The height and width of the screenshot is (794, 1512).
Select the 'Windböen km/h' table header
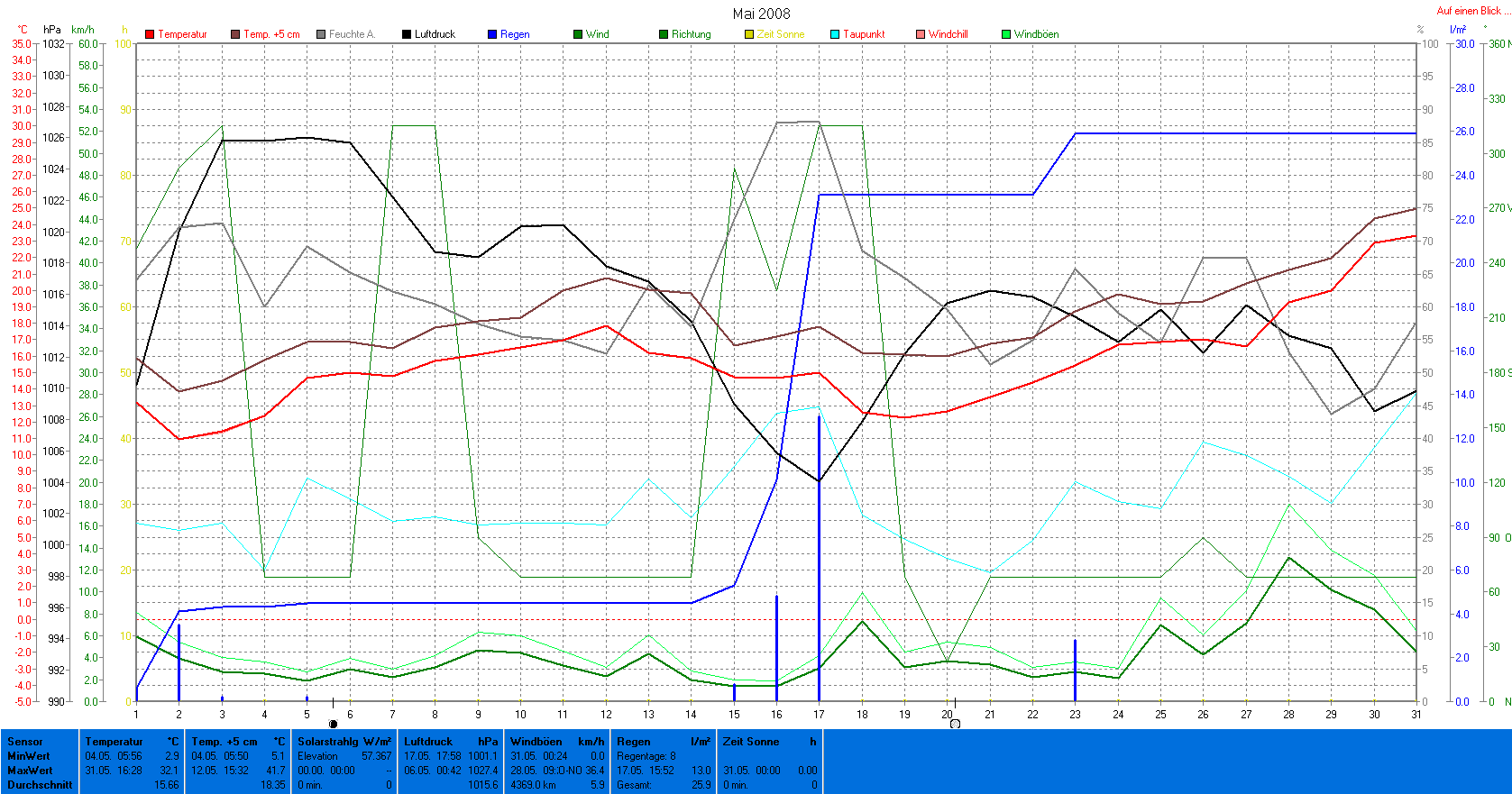(x=556, y=742)
